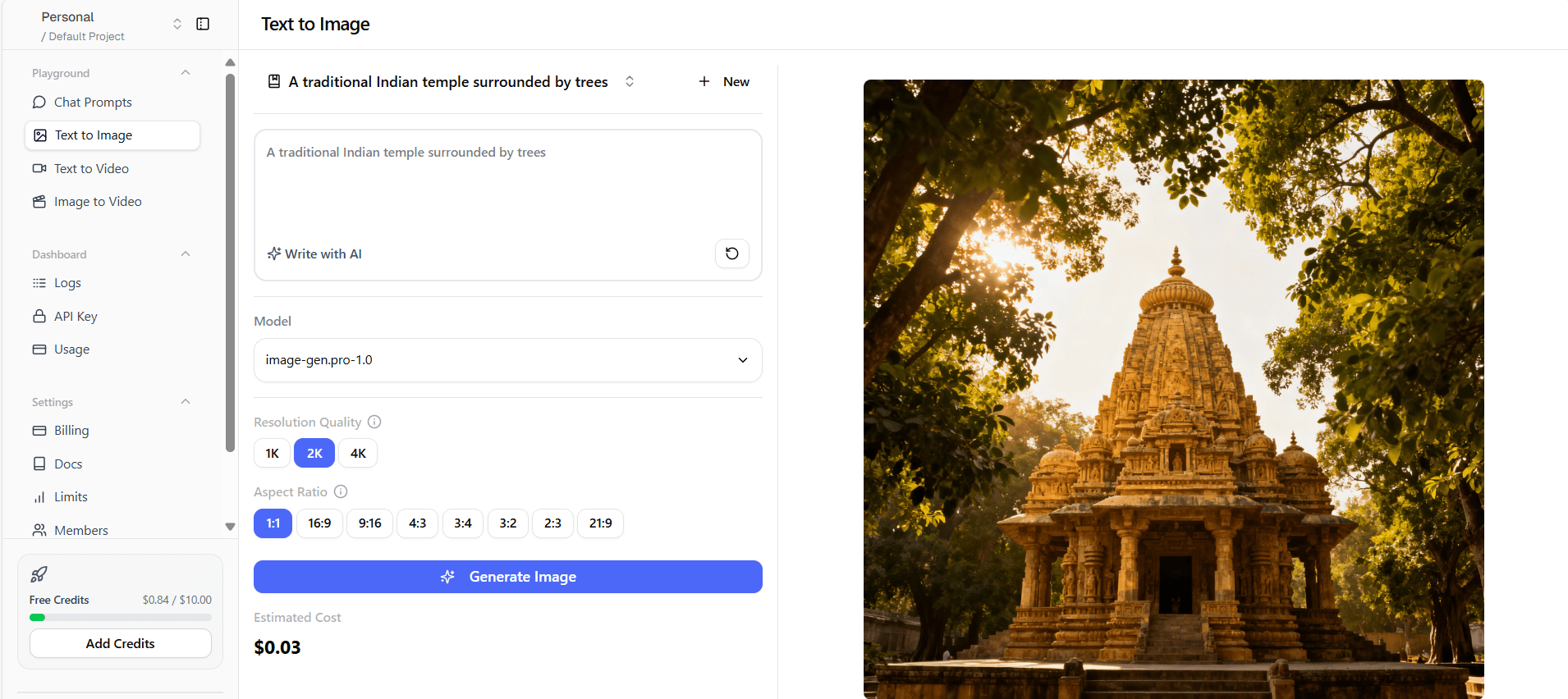
Task: Collapse the Playground section
Action: click(x=186, y=73)
